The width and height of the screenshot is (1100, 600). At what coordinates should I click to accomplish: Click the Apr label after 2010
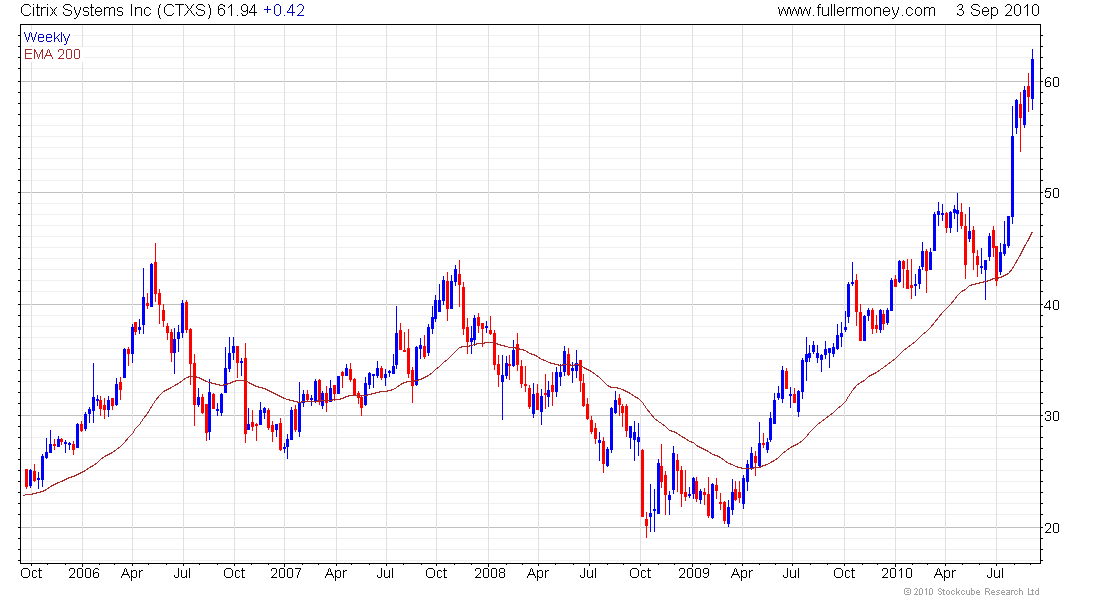tap(945, 573)
